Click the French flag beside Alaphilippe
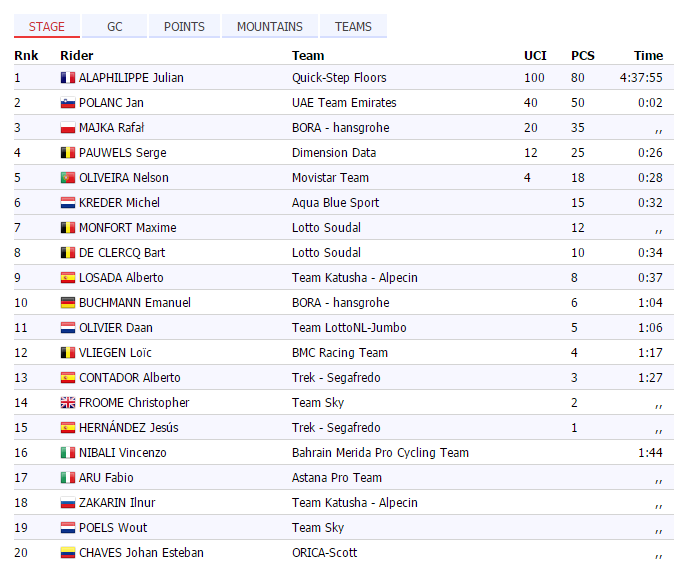 [x=68, y=78]
